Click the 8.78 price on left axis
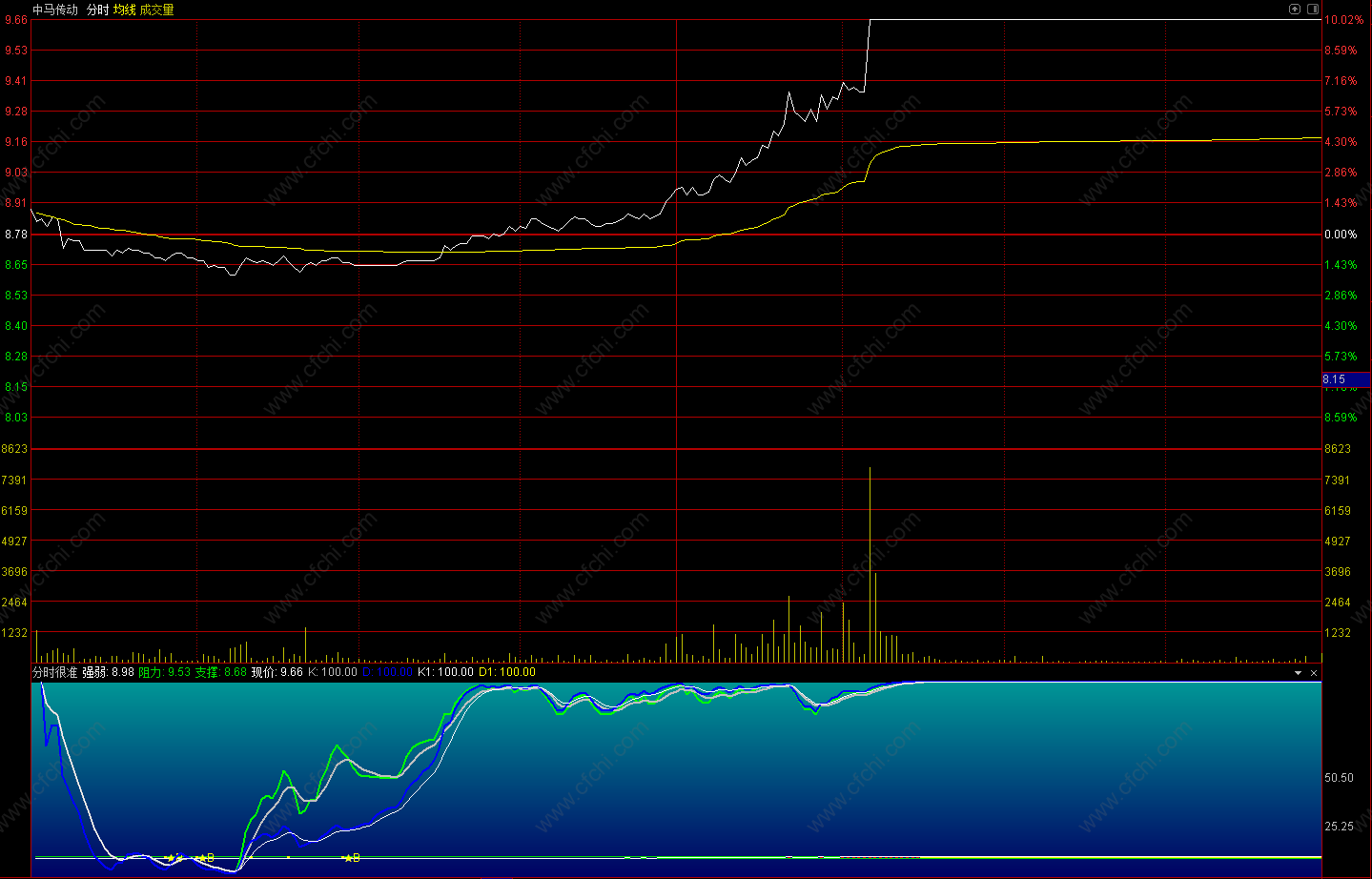The image size is (1372, 879). pos(15,235)
